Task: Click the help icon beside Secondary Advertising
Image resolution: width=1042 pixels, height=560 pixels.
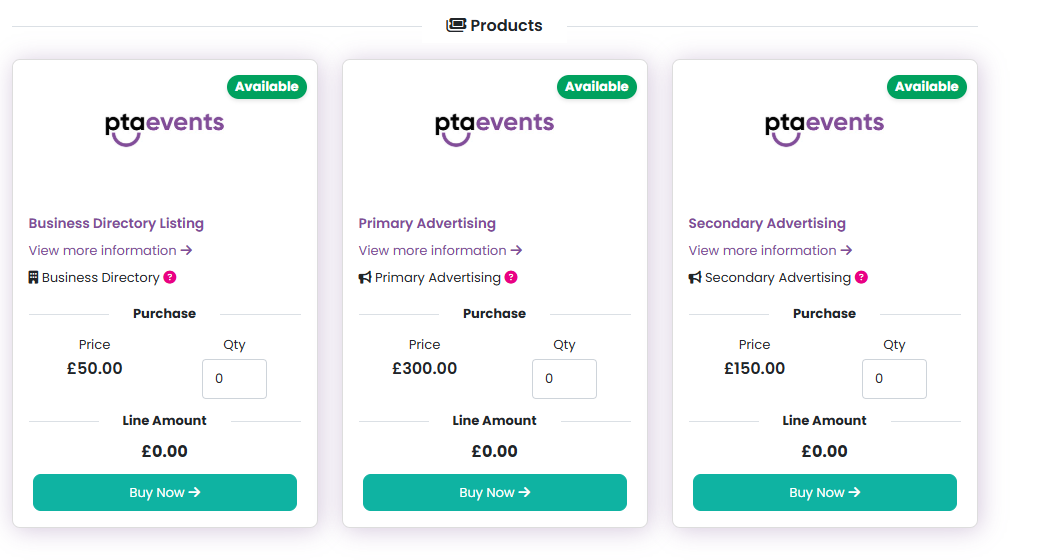Action: pyautogui.click(x=861, y=277)
